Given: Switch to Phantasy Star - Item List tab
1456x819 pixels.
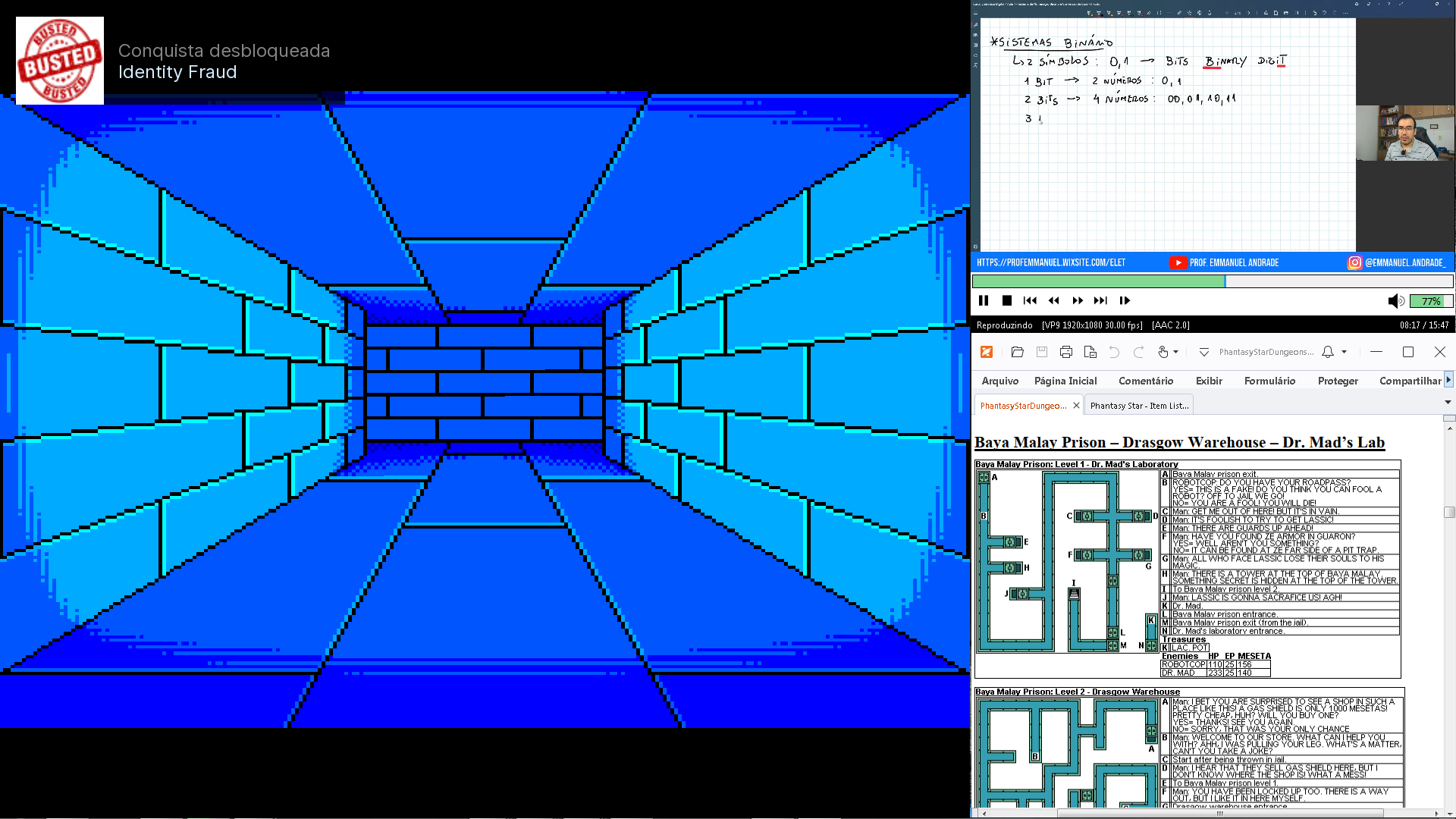Looking at the screenshot, I should tap(1139, 406).
